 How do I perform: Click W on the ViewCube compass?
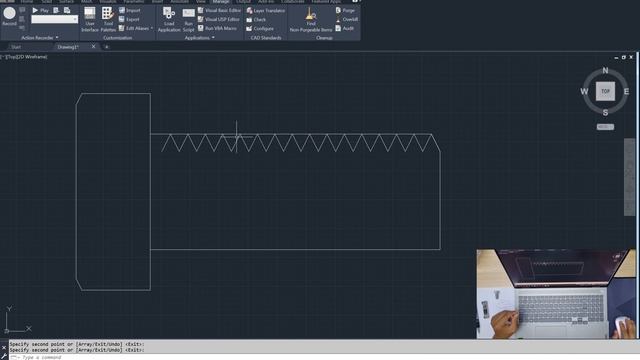[x=584, y=91]
